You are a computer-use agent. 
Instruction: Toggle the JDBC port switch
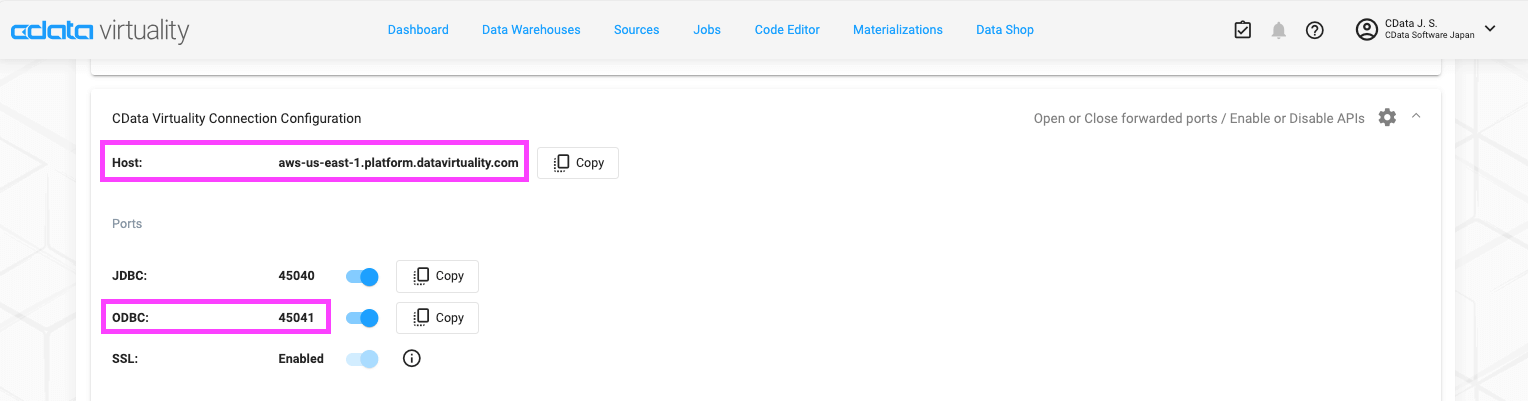pos(362,276)
